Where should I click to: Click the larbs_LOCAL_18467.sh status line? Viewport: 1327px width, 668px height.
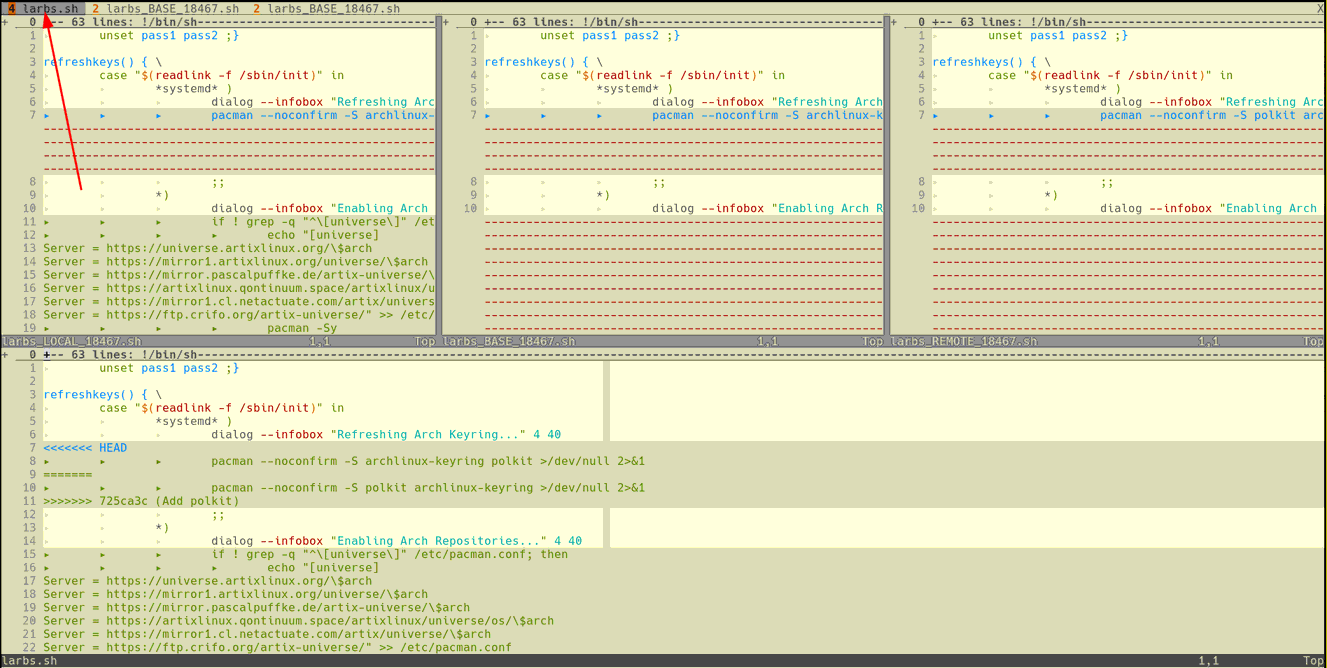[219, 341]
